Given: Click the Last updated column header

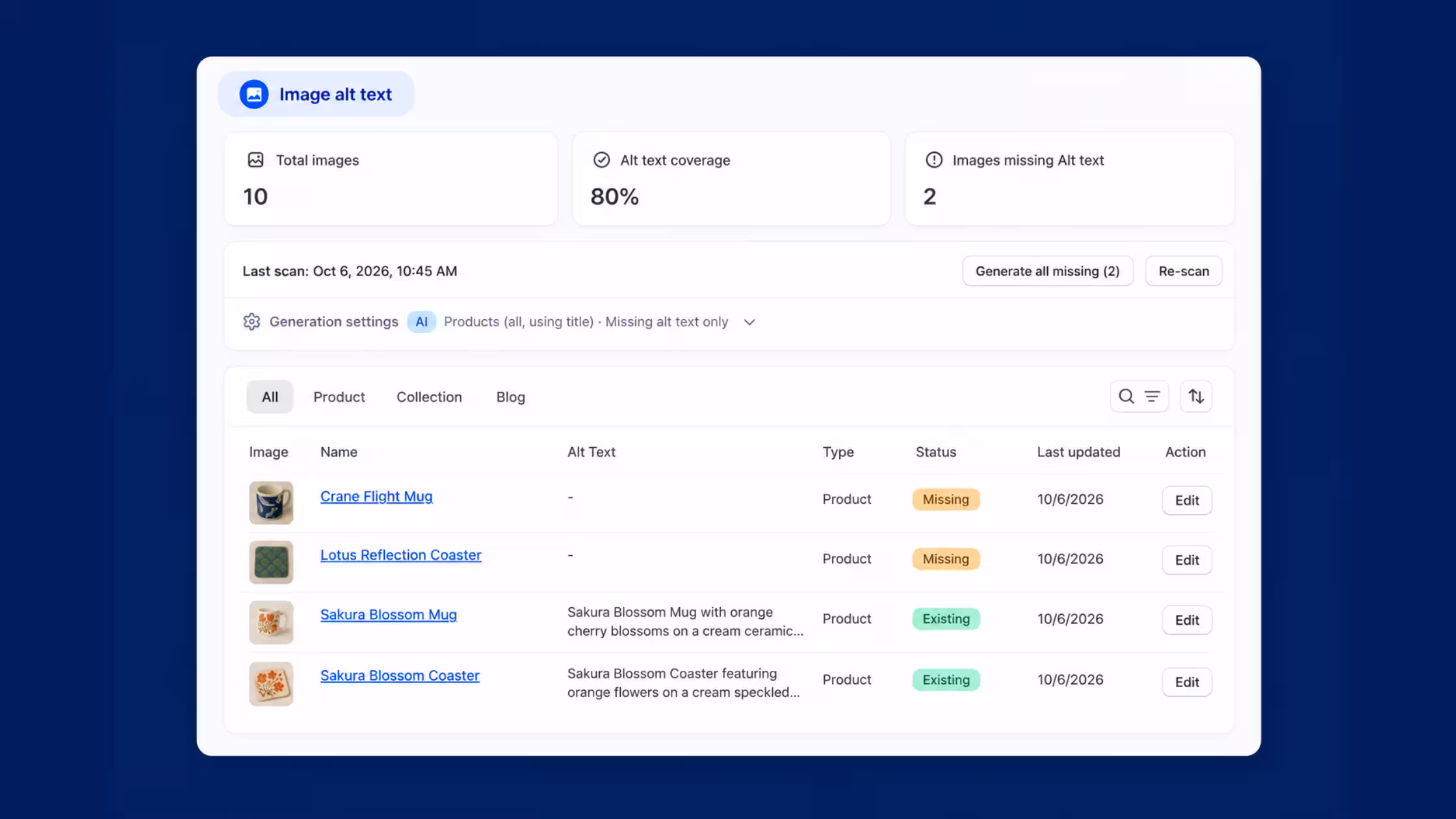Looking at the screenshot, I should coord(1078,452).
